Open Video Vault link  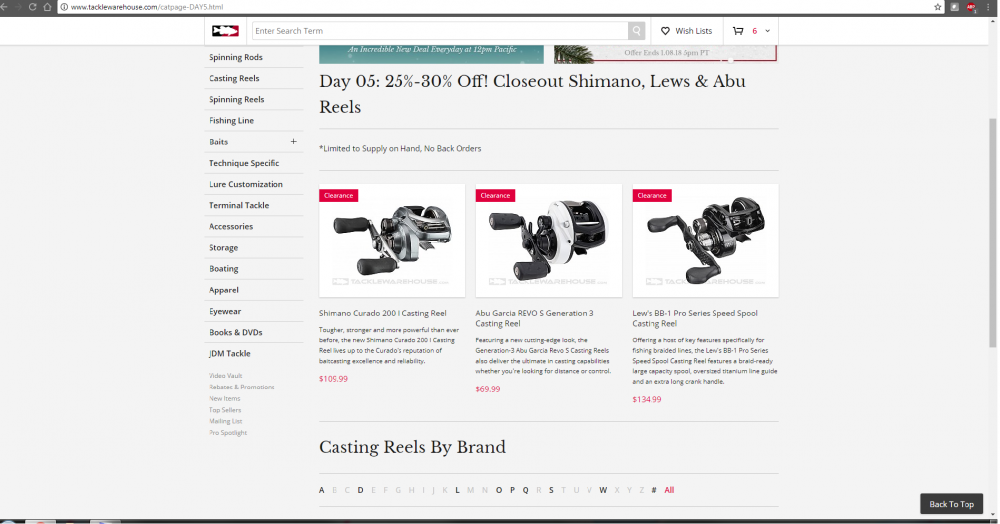click(226, 375)
